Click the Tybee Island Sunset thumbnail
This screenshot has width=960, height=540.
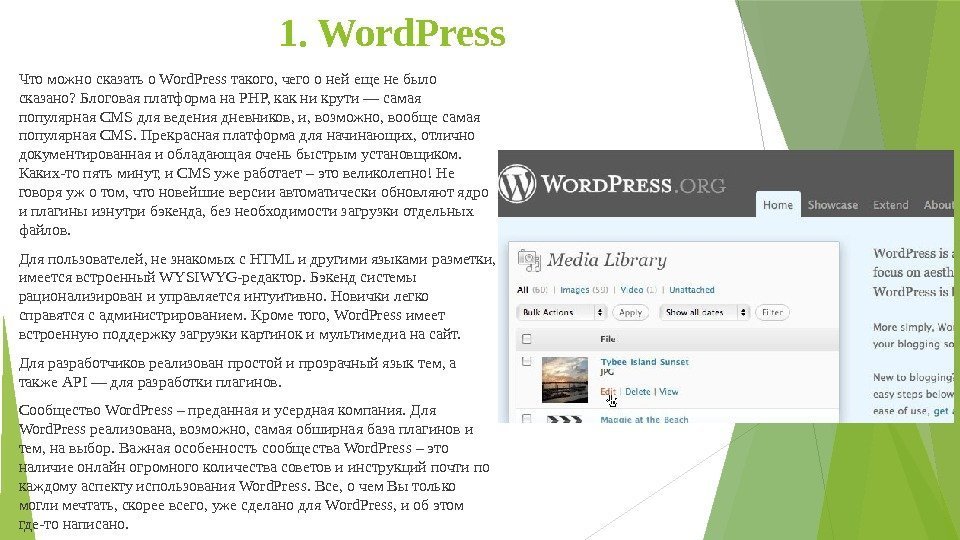(564, 380)
